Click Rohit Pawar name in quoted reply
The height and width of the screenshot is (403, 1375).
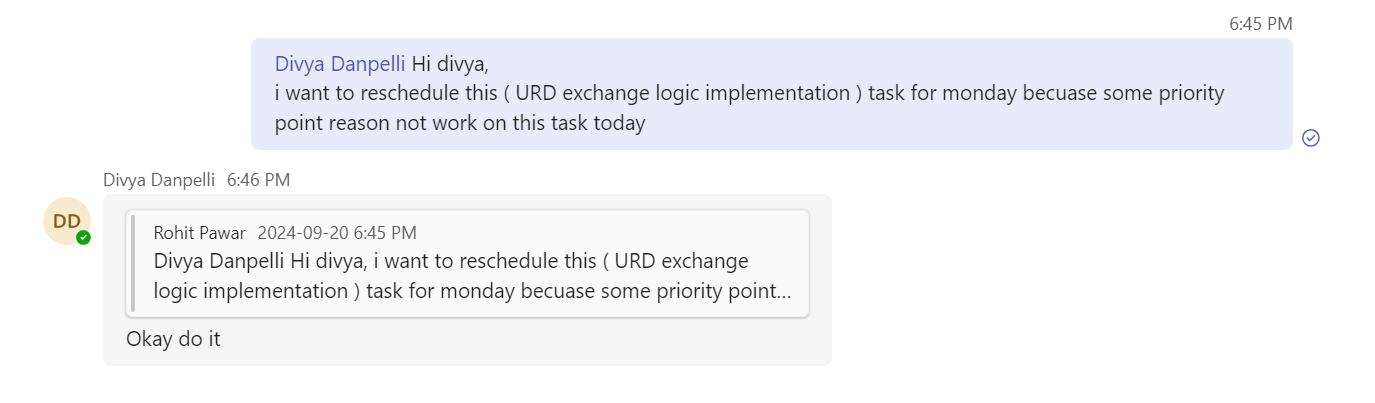(200, 233)
